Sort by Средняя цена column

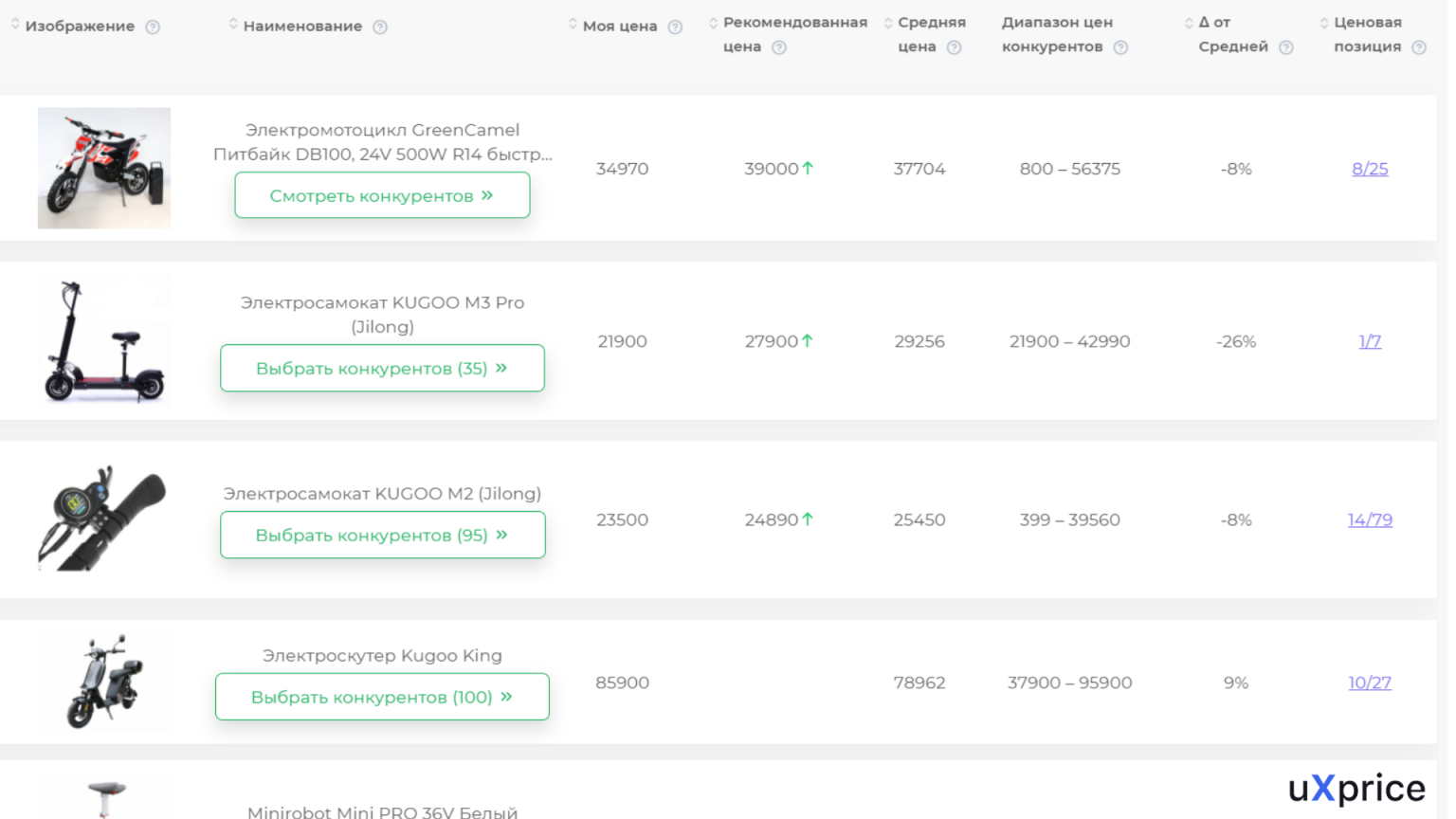[x=888, y=23]
